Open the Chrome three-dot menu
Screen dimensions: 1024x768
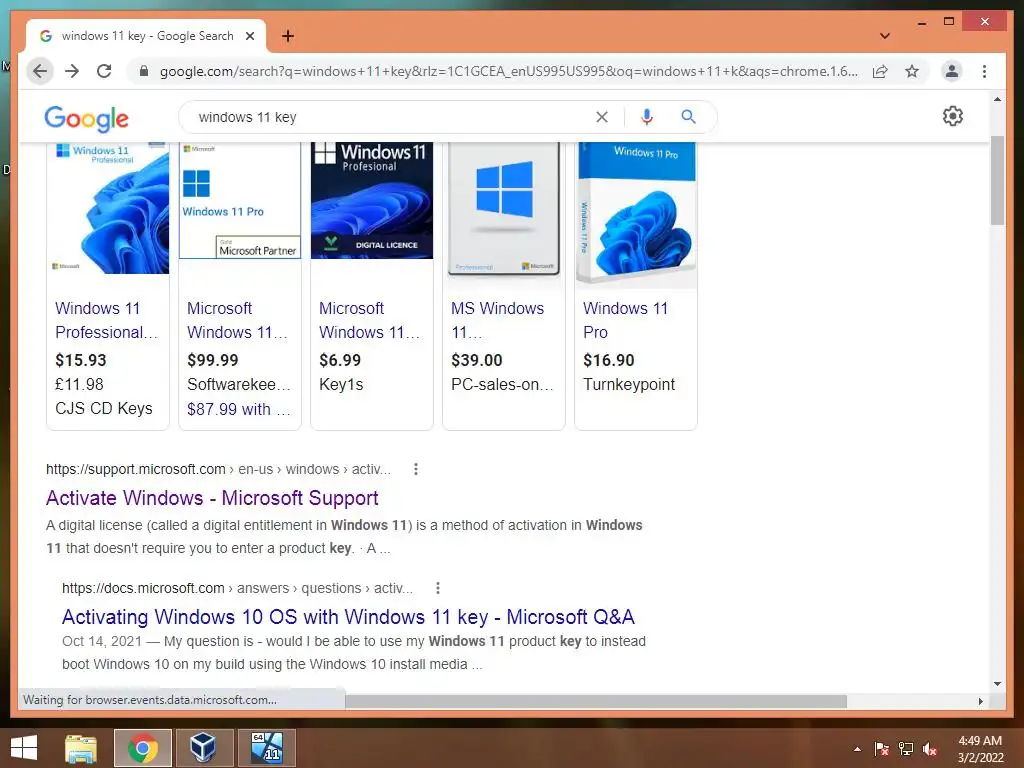[984, 71]
